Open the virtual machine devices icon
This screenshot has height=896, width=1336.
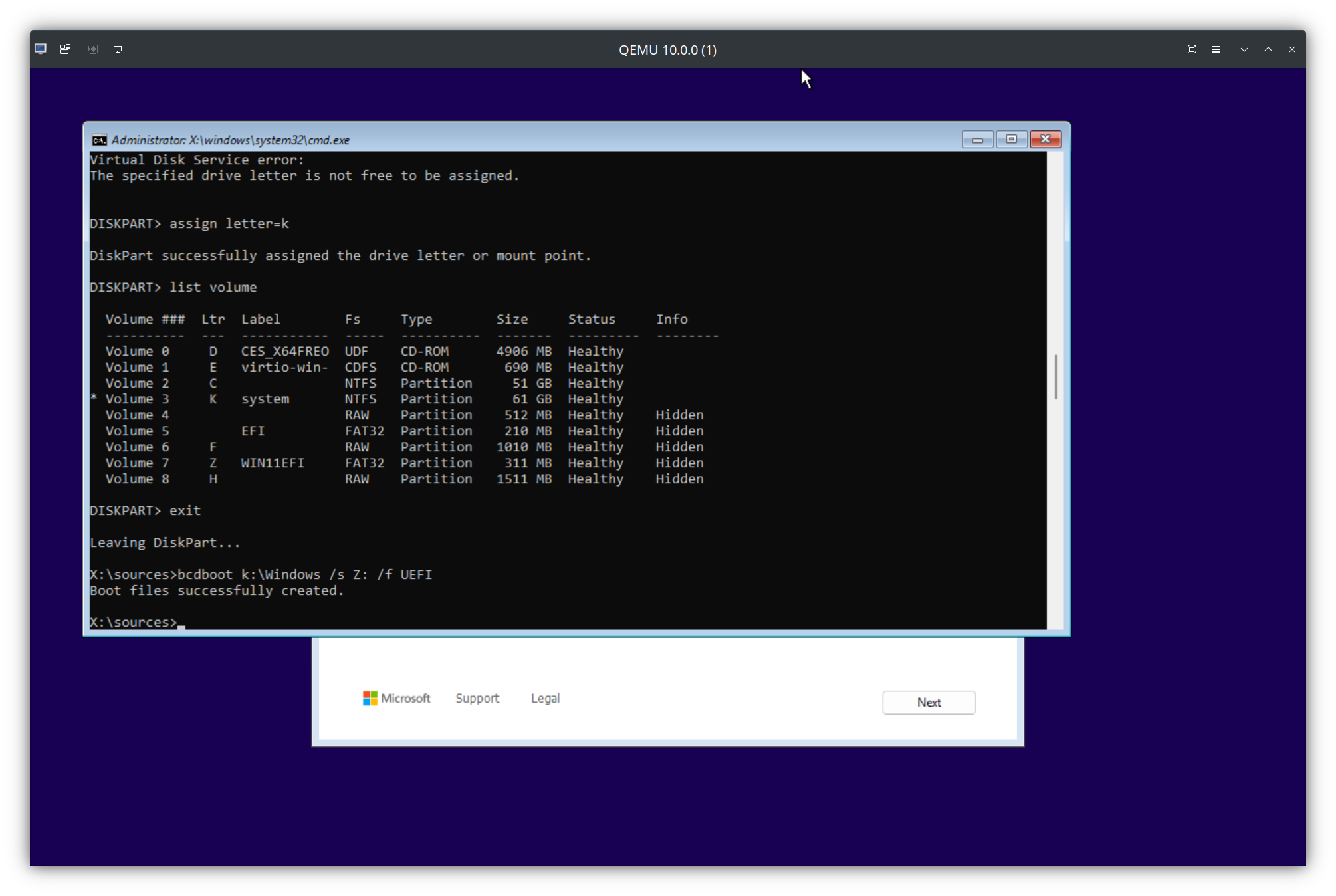point(64,49)
